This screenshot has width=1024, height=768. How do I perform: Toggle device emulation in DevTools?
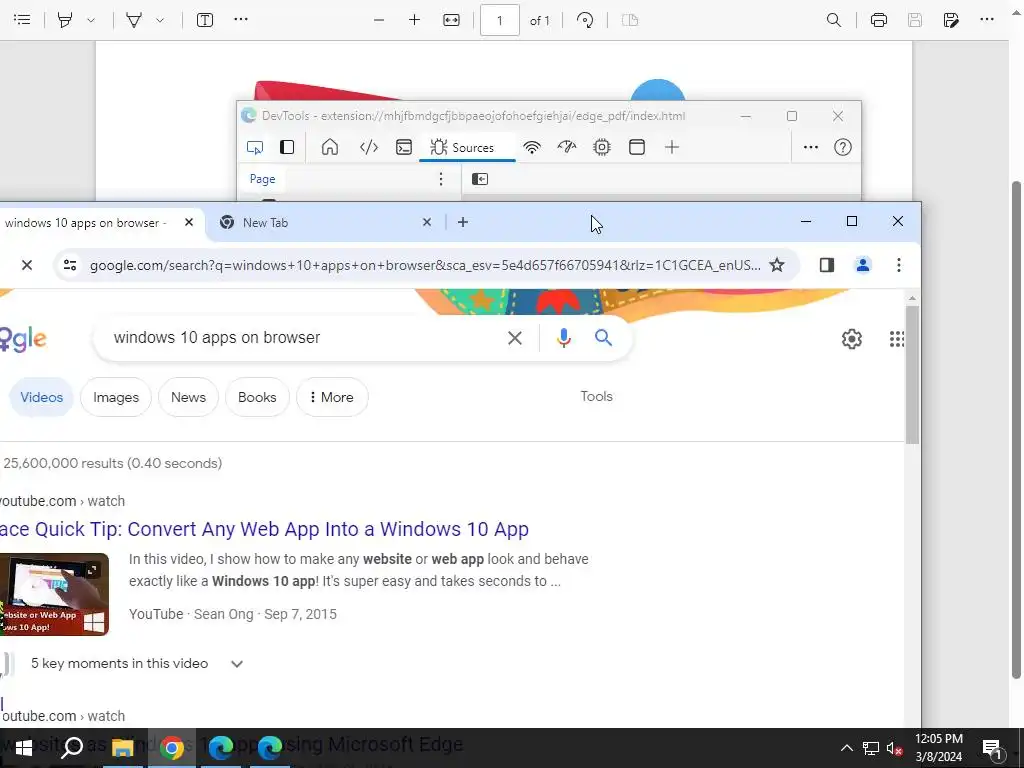pyautogui.click(x=287, y=148)
